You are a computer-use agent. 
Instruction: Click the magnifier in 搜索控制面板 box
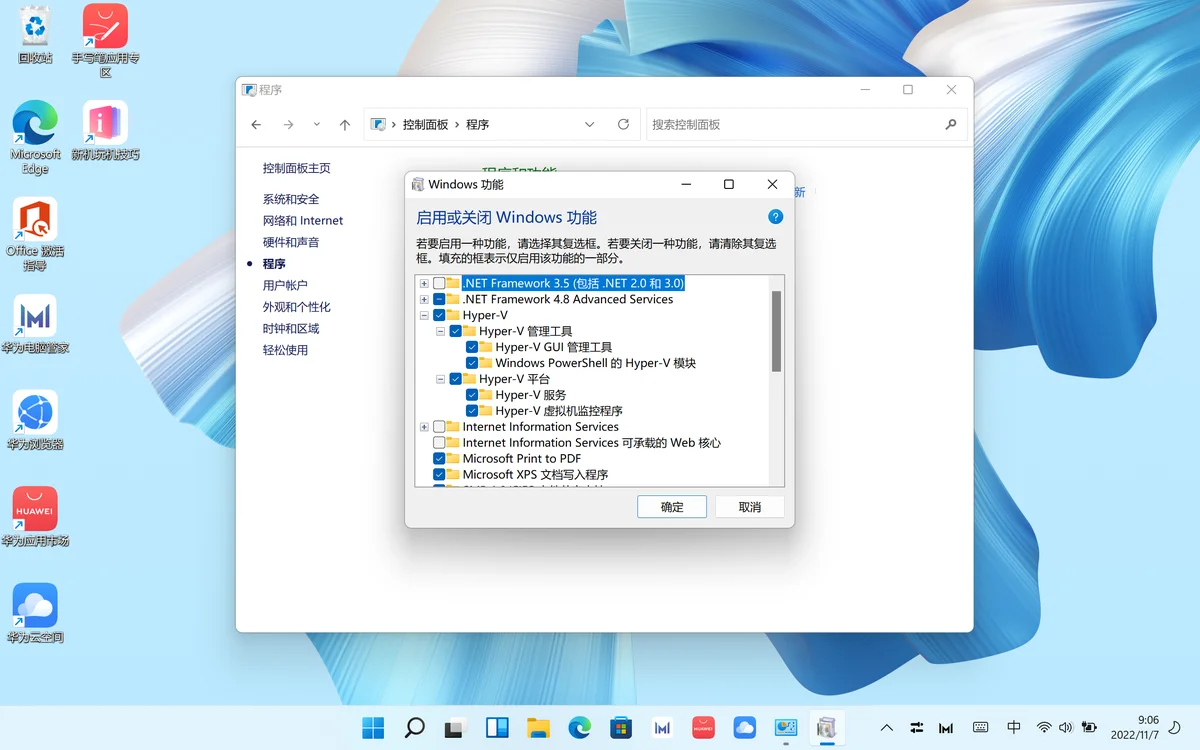coord(951,125)
